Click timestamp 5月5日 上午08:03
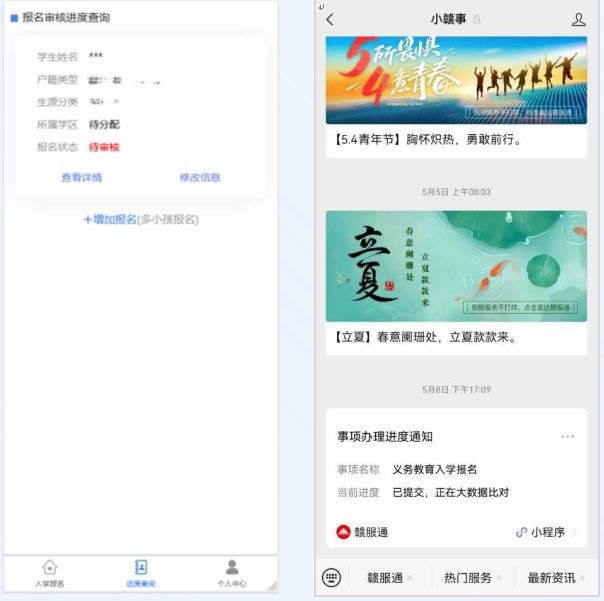604x601 pixels. pos(456,192)
